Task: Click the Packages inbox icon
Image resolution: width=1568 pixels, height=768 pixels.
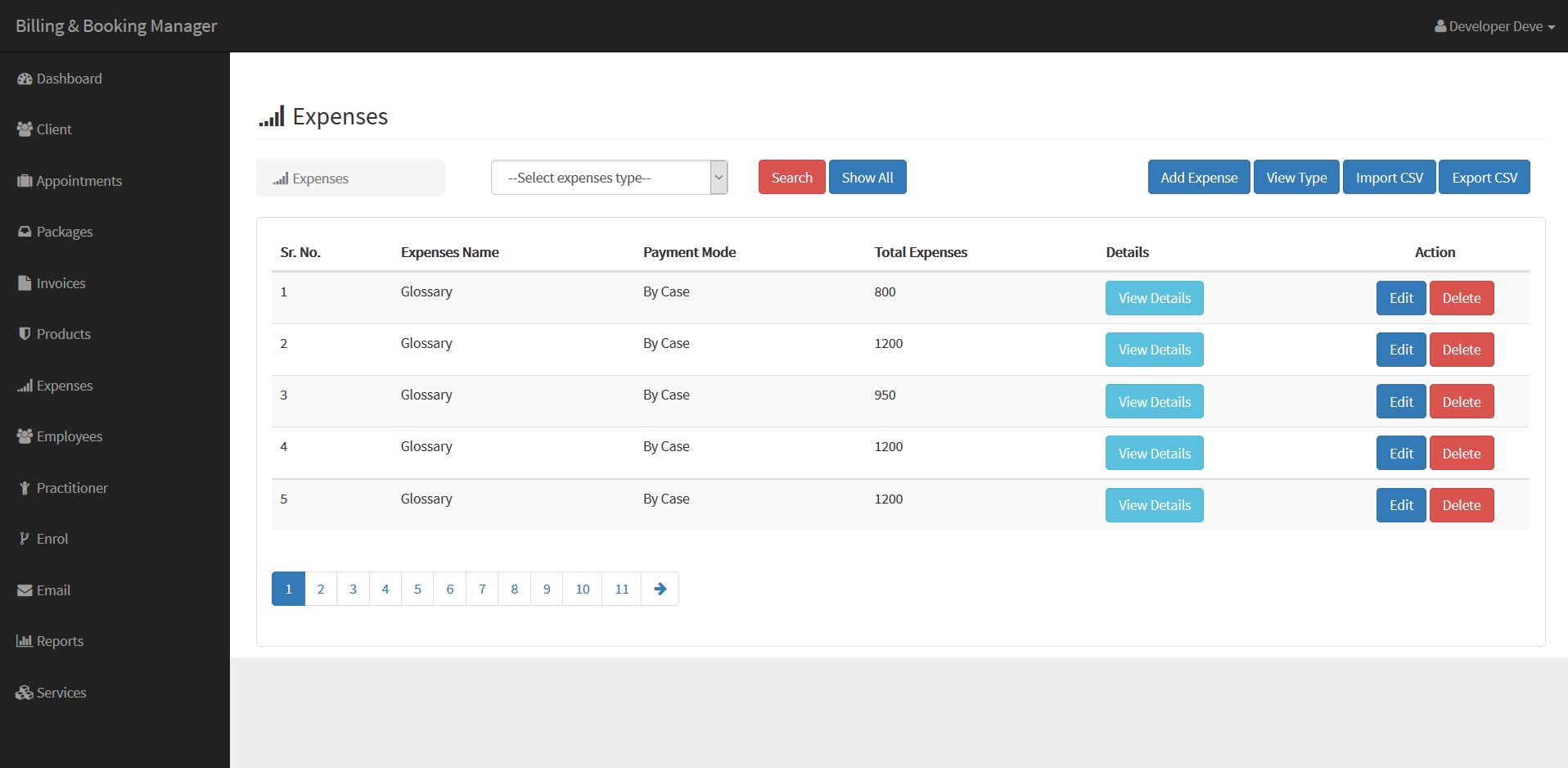Action: click(x=25, y=232)
